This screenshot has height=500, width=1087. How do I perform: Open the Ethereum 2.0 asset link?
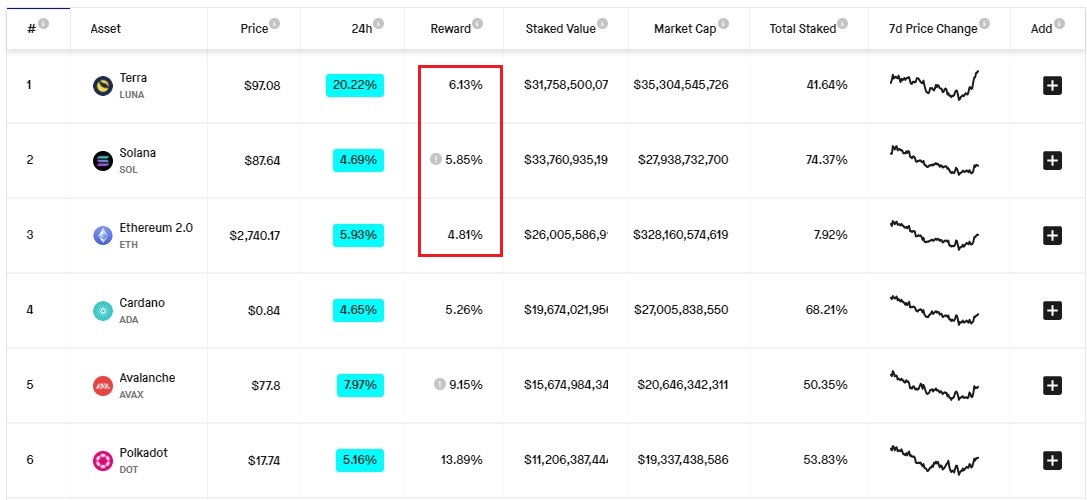(x=156, y=228)
